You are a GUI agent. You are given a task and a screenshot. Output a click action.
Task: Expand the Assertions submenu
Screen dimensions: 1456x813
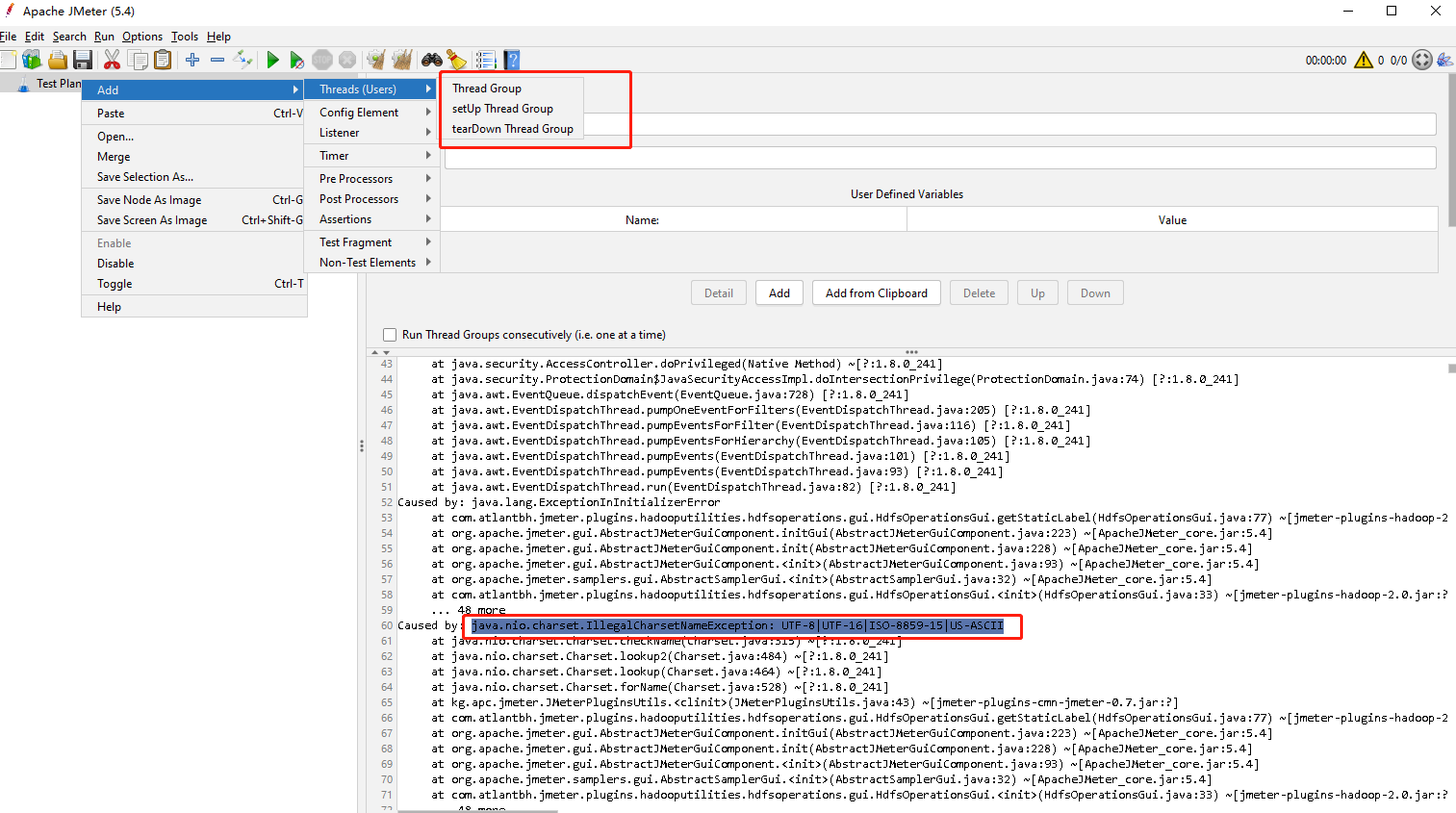pos(372,219)
